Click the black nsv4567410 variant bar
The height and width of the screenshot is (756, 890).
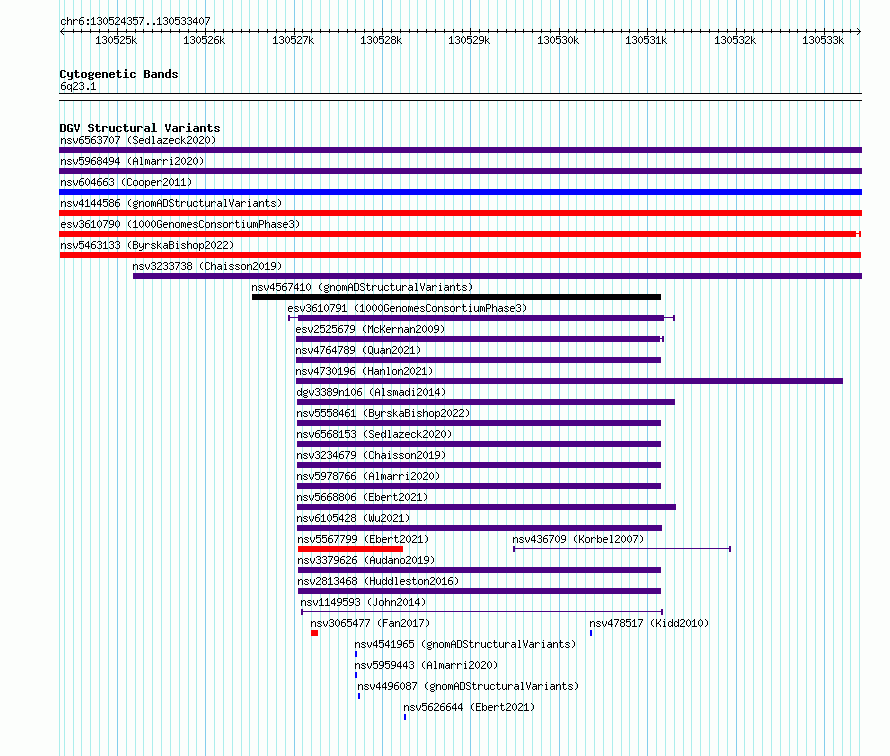[456, 297]
